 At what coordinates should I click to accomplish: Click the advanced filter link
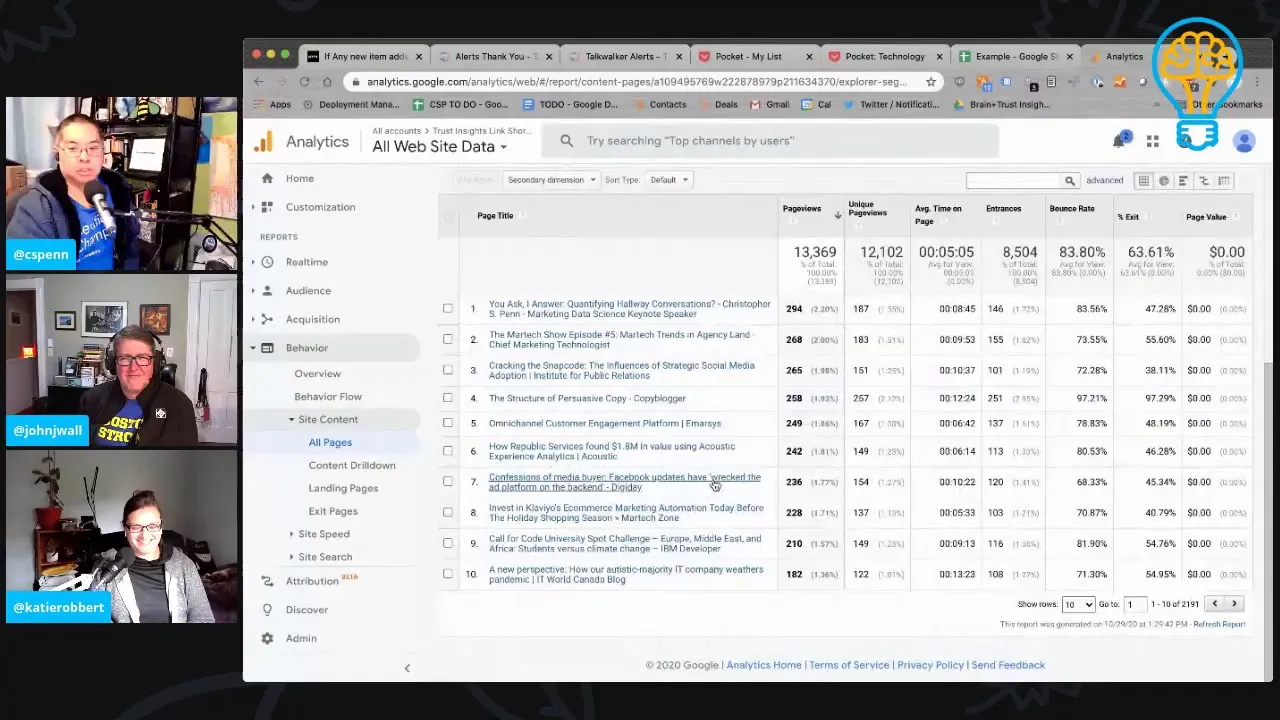pos(1105,181)
